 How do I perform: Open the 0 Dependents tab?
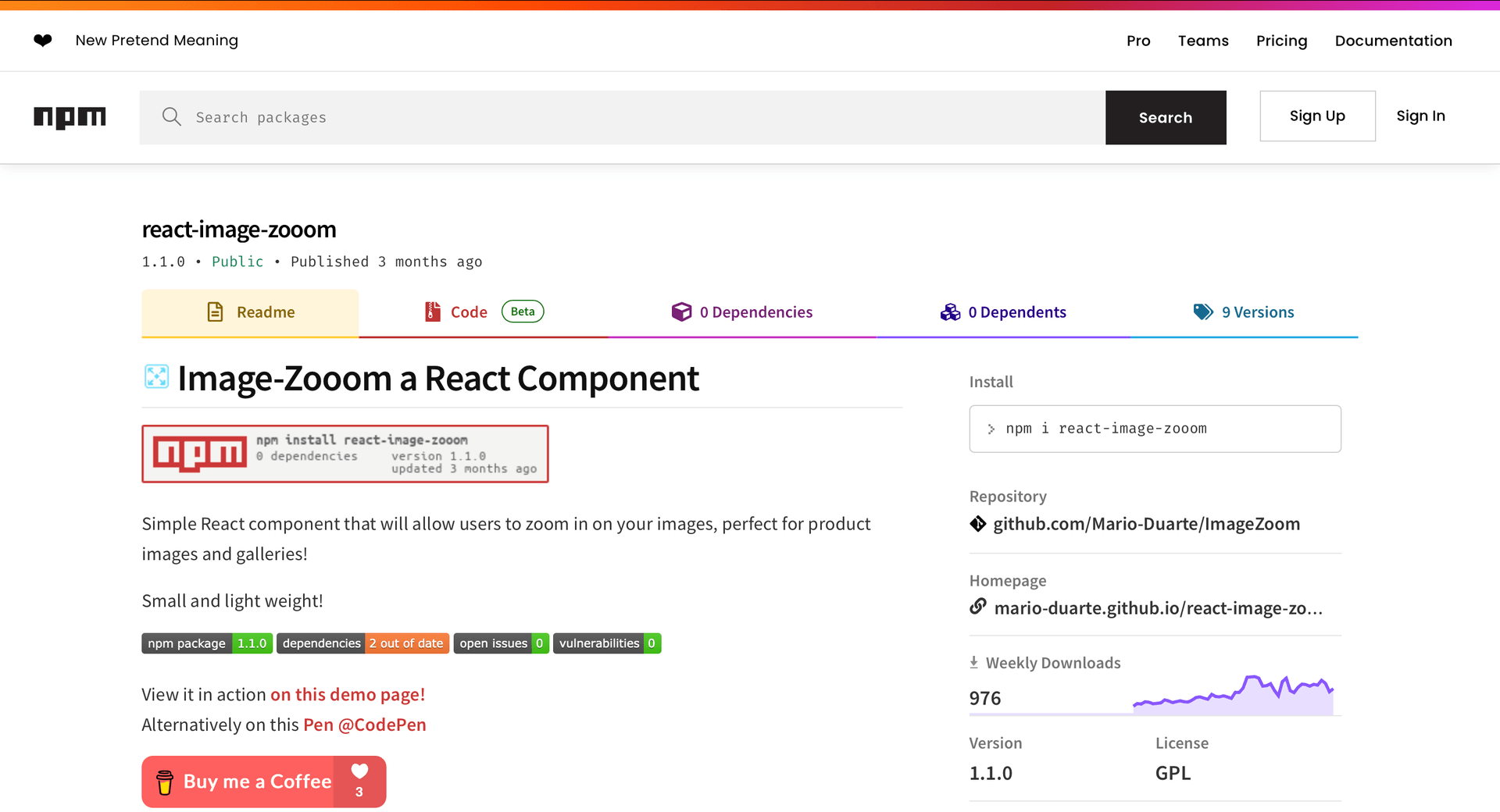point(1003,312)
